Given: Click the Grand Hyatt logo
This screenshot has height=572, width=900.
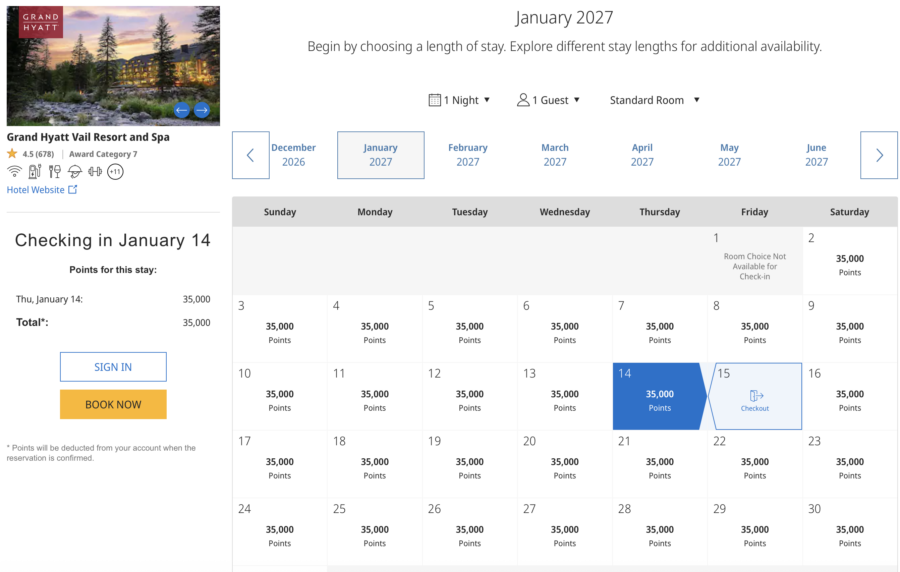Looking at the screenshot, I should coord(41,22).
